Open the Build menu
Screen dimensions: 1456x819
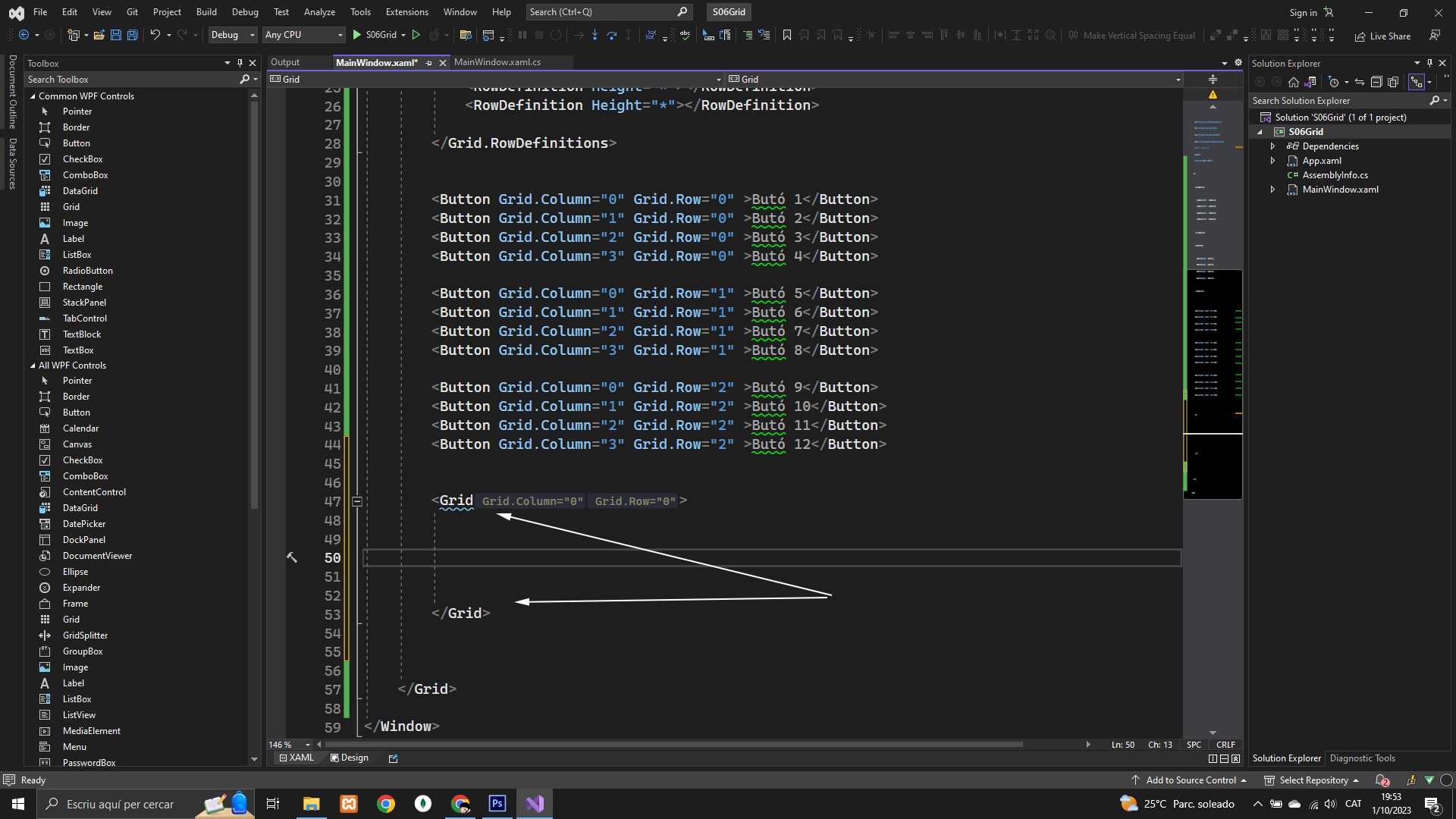coord(206,12)
